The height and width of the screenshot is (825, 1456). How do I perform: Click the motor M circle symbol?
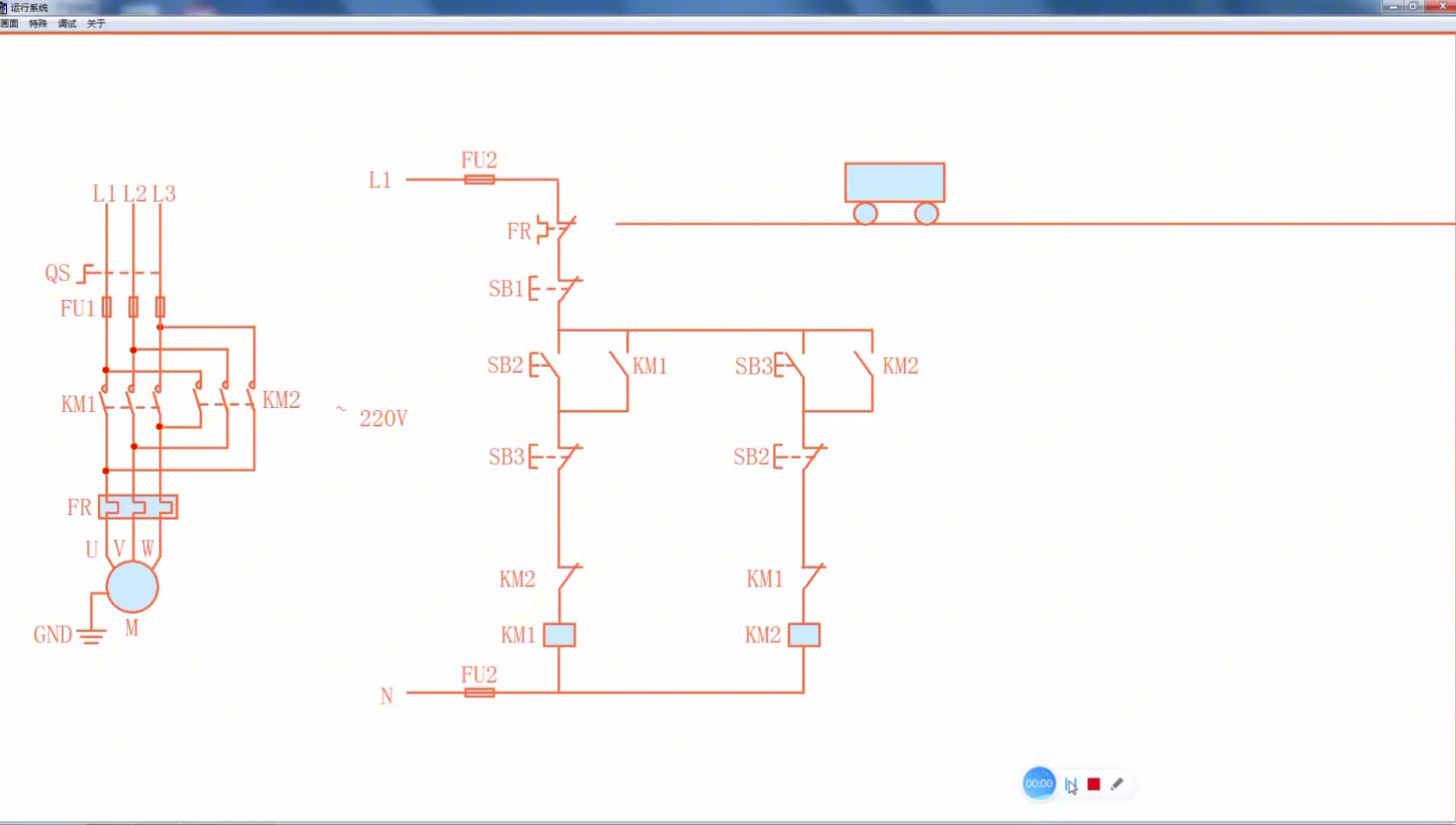tap(132, 587)
